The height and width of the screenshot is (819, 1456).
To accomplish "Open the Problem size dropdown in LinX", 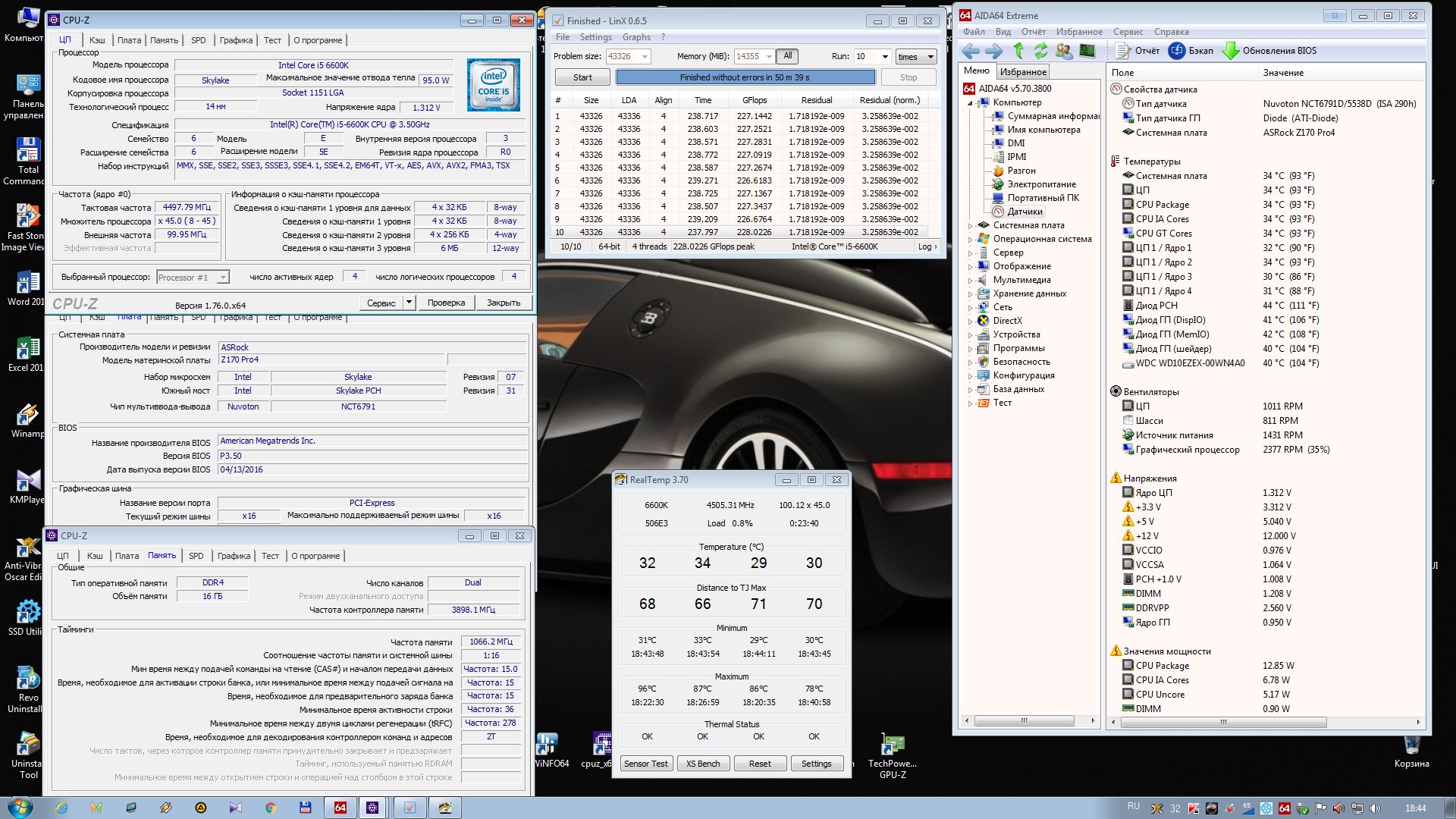I will pos(645,57).
